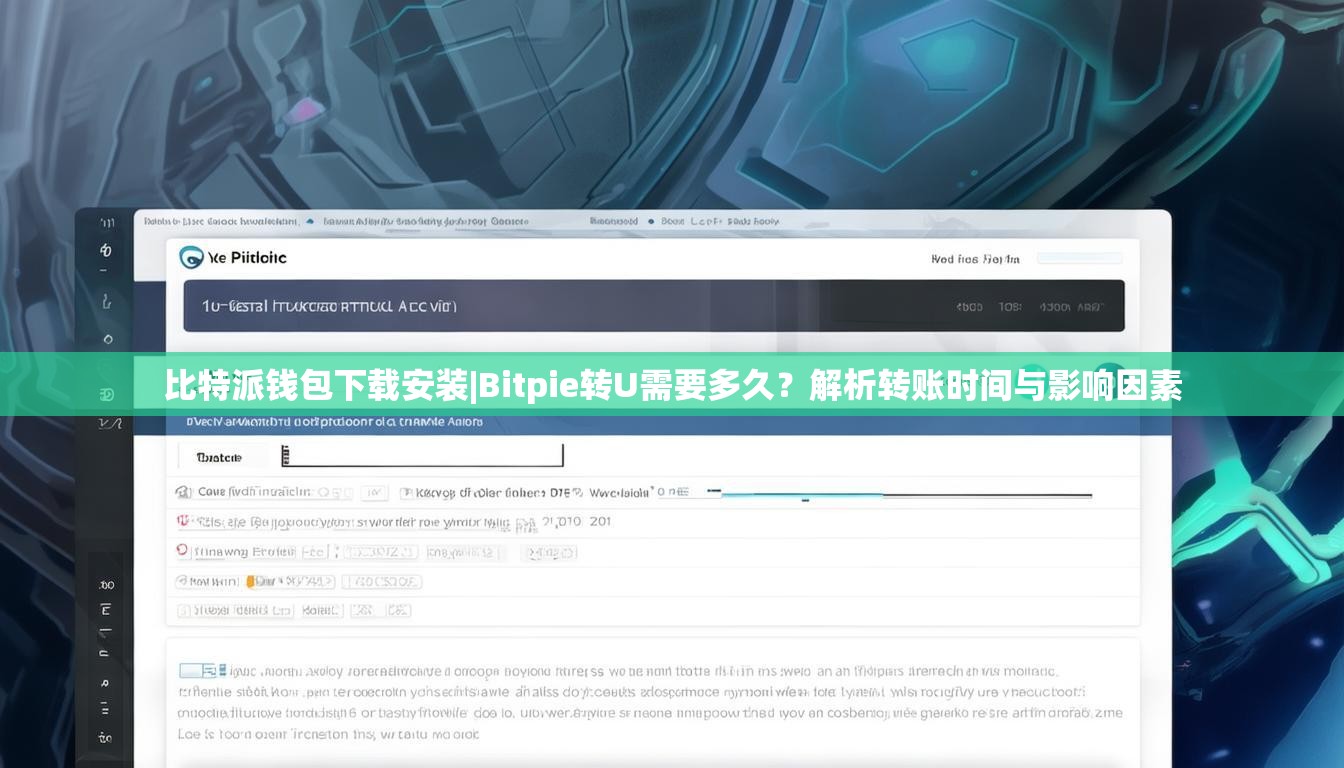Click the teal progress bar after Wvvclaioh
Viewport: 1344px width, 768px height.
802,493
